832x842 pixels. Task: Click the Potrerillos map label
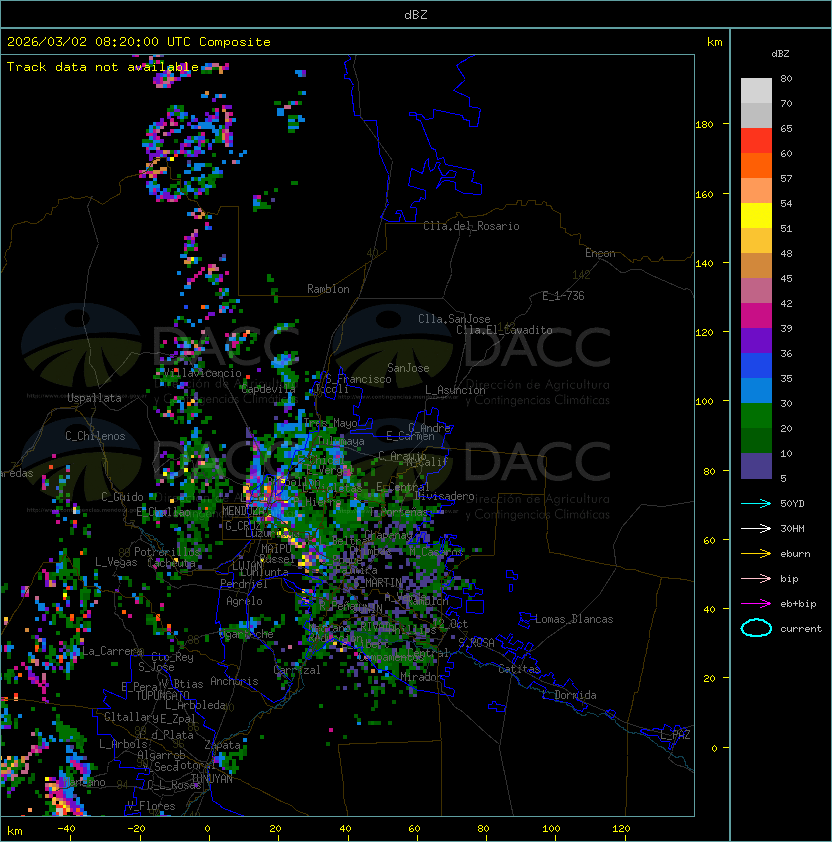tap(167, 552)
